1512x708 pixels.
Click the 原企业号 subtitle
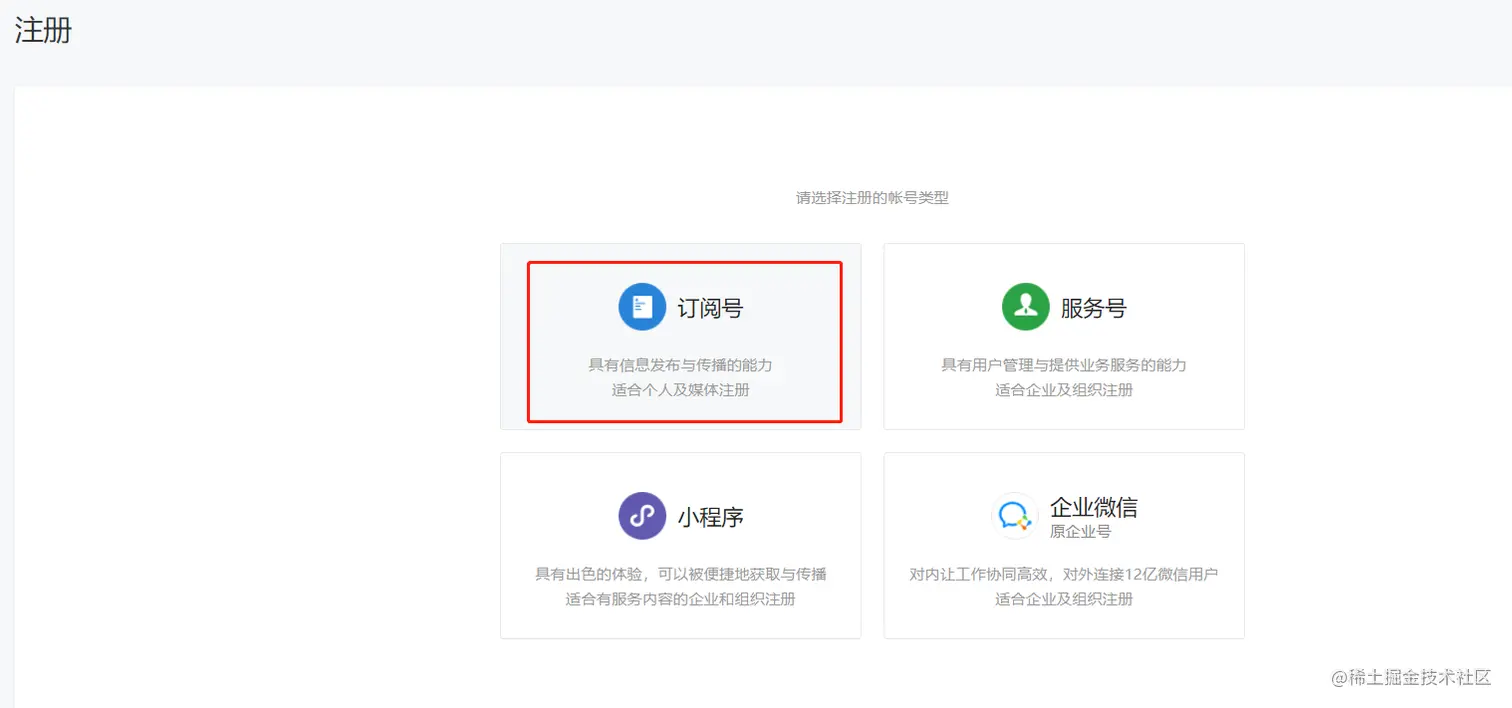(1080, 532)
